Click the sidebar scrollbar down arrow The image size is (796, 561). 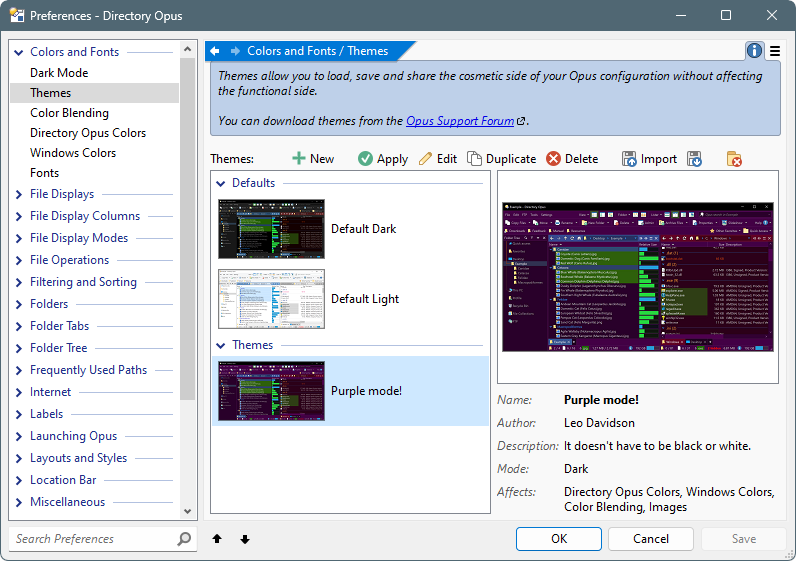pos(187,511)
